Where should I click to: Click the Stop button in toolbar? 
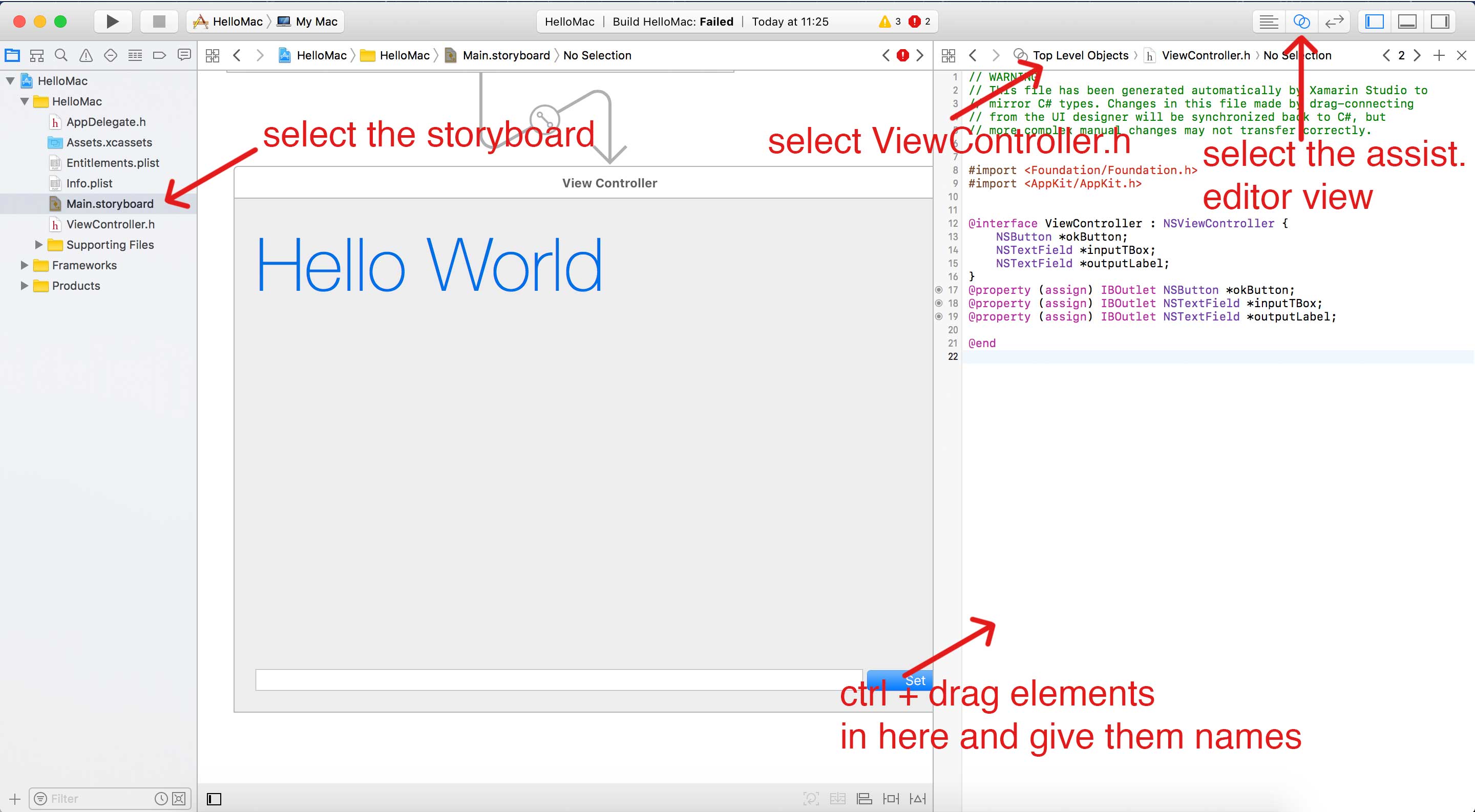pos(159,21)
